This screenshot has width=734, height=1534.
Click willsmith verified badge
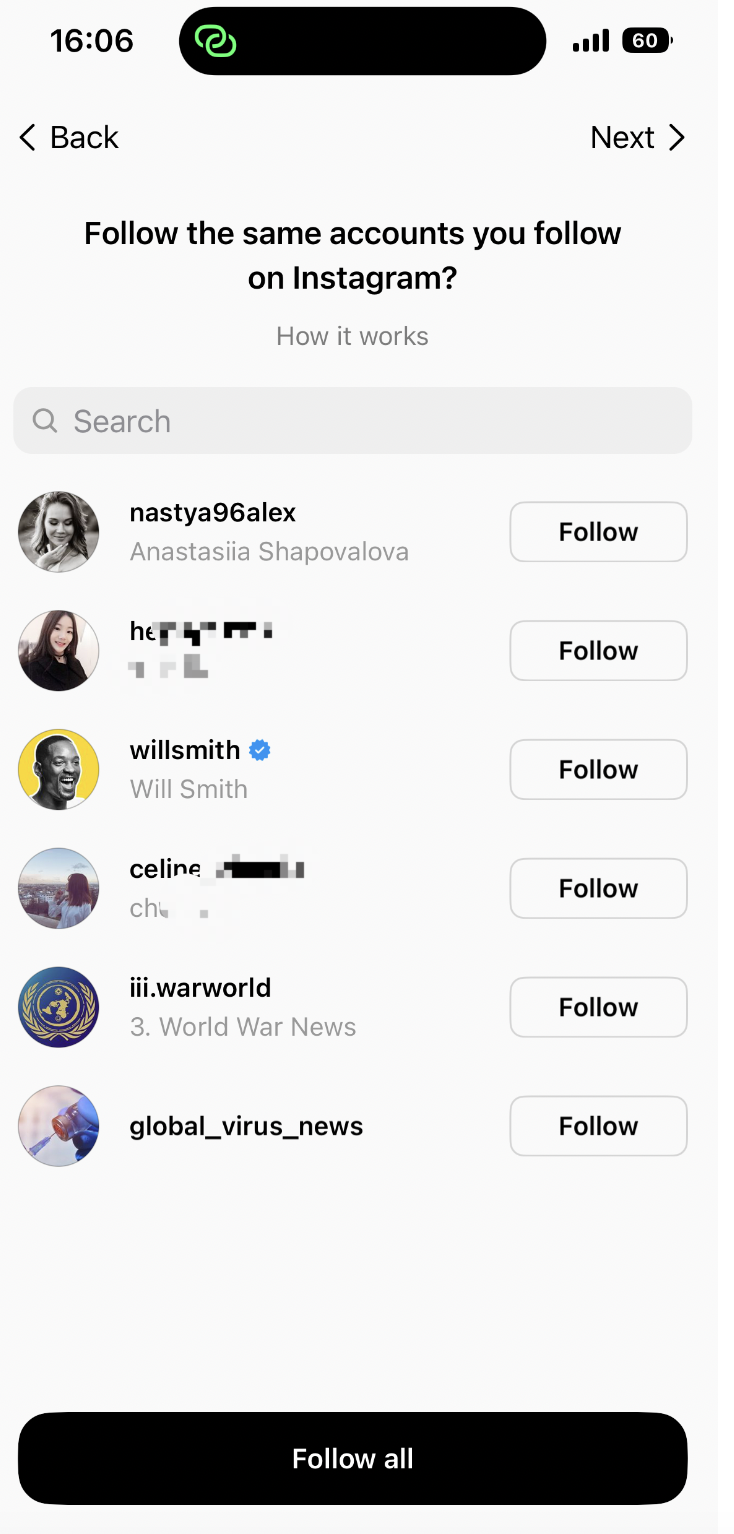(x=260, y=750)
